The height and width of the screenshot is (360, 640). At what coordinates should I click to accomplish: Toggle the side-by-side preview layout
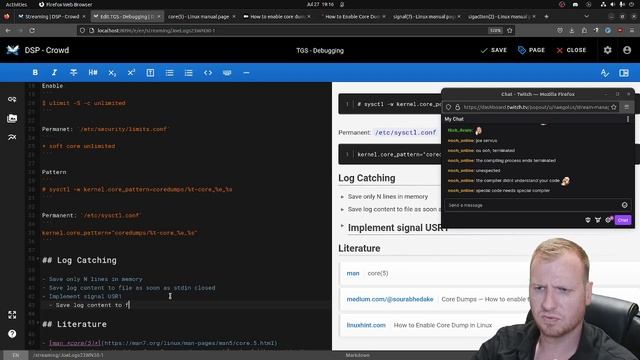point(624,73)
